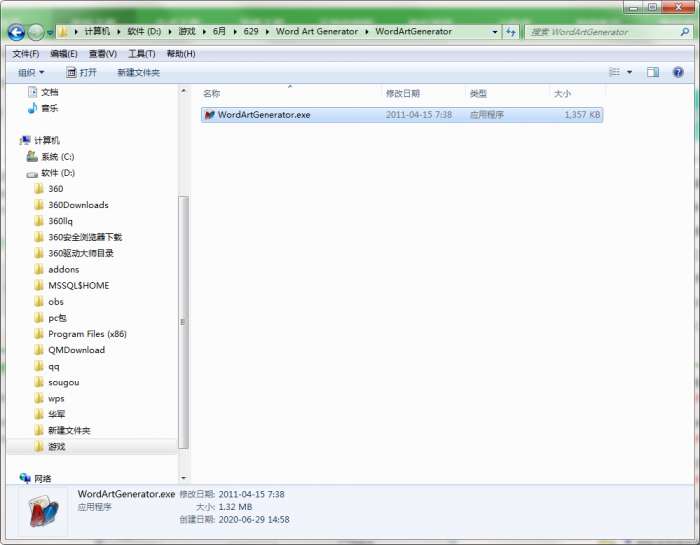The image size is (700, 545).
Task: Open the 编辑(E) menu
Action: pos(64,54)
